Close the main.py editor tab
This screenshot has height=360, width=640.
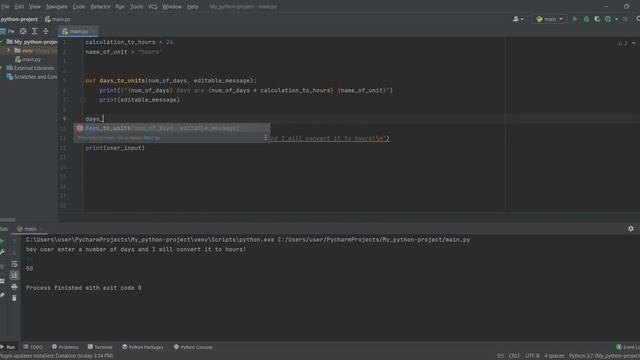click(x=93, y=31)
